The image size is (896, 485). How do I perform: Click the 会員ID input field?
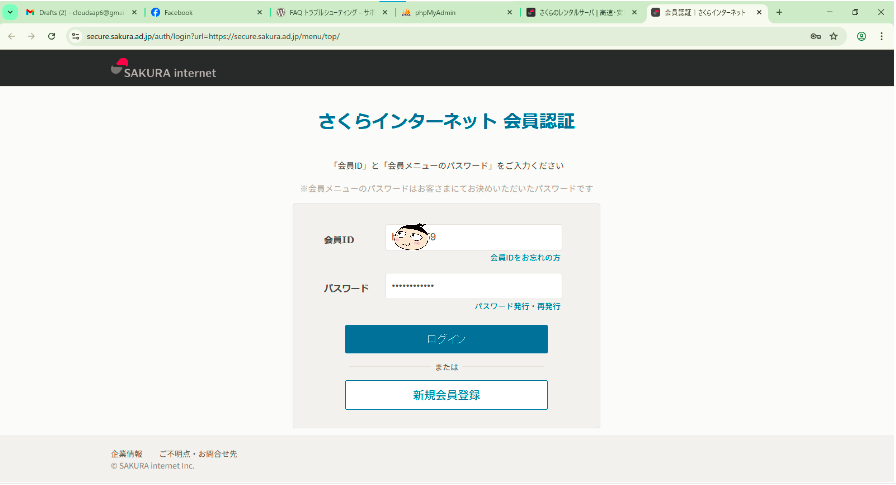coord(474,237)
